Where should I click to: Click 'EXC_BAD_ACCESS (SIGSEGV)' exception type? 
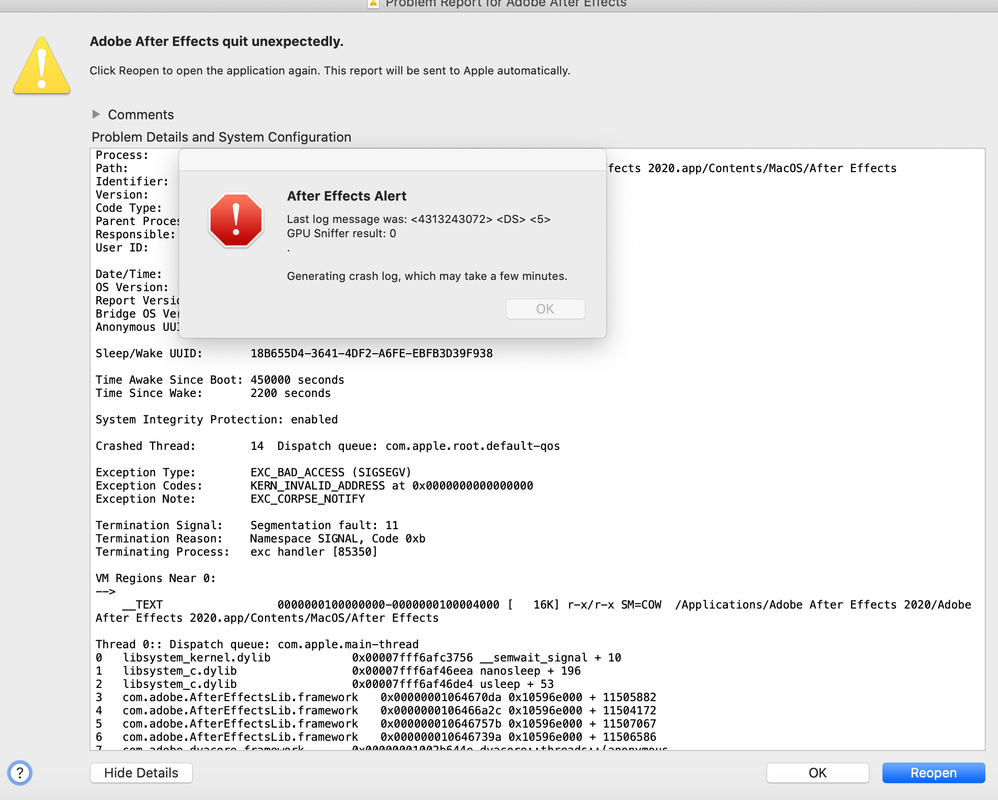pos(331,472)
